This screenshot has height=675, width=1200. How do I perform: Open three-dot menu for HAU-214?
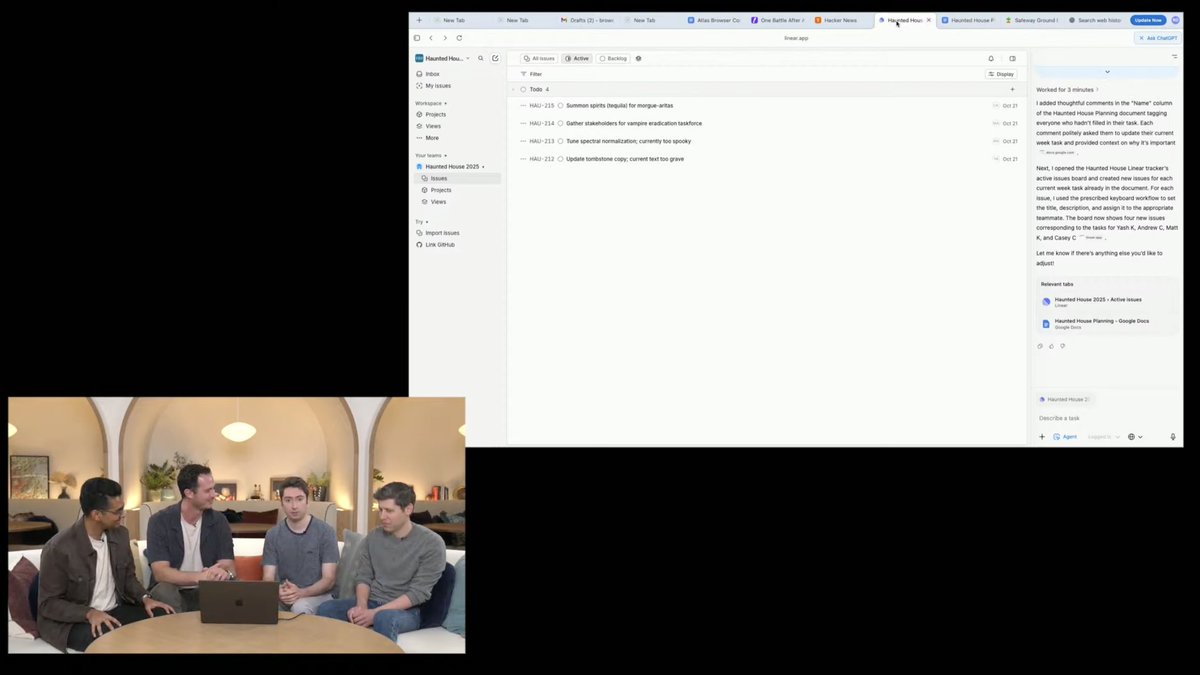(x=523, y=123)
